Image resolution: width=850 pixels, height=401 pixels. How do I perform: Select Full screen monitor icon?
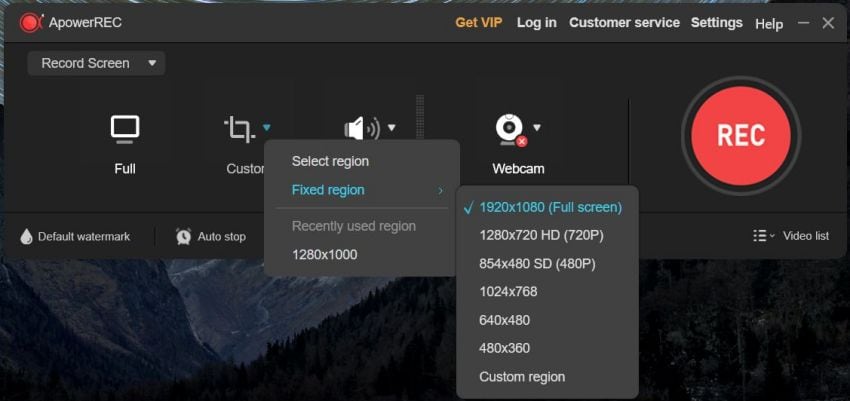tap(125, 129)
